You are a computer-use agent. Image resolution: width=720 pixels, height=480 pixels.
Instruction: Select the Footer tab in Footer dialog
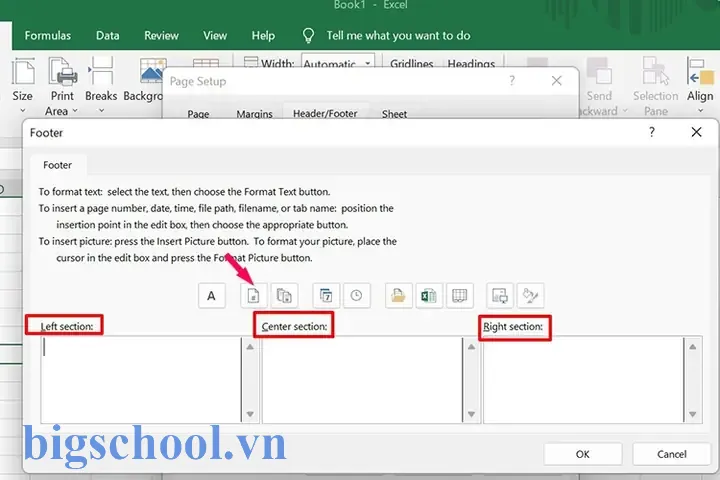point(57,165)
